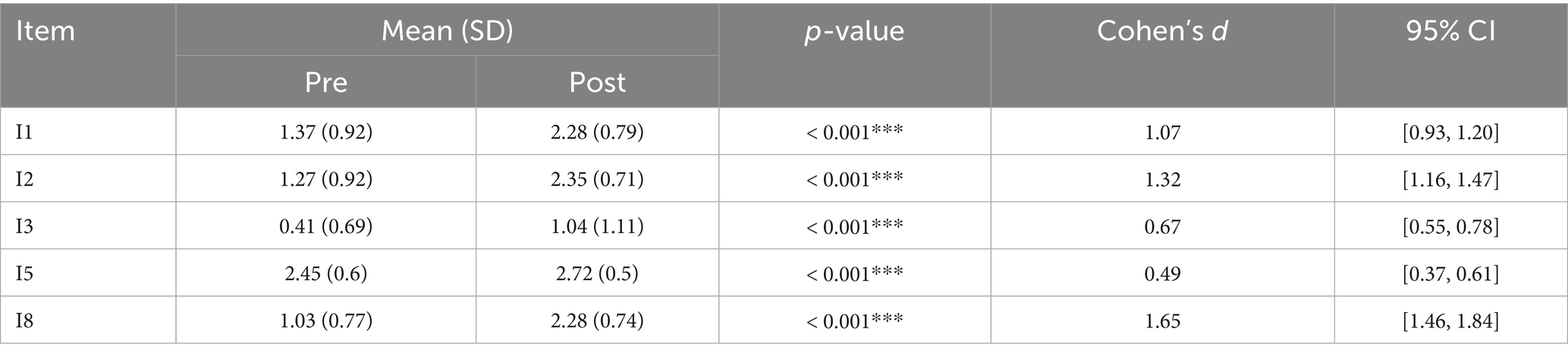Click Cohen's d value 1.65
The image size is (1568, 357).
[x=1162, y=321]
